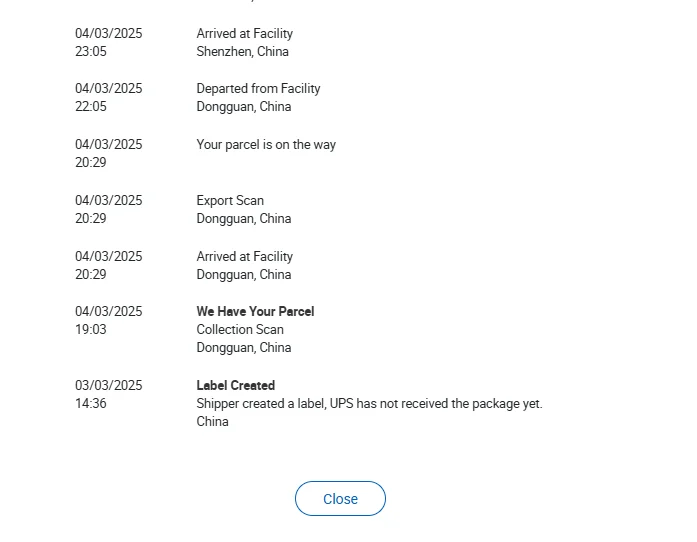Click the 03/03/2025 date entry
This screenshot has height=542, width=697.
(x=108, y=385)
